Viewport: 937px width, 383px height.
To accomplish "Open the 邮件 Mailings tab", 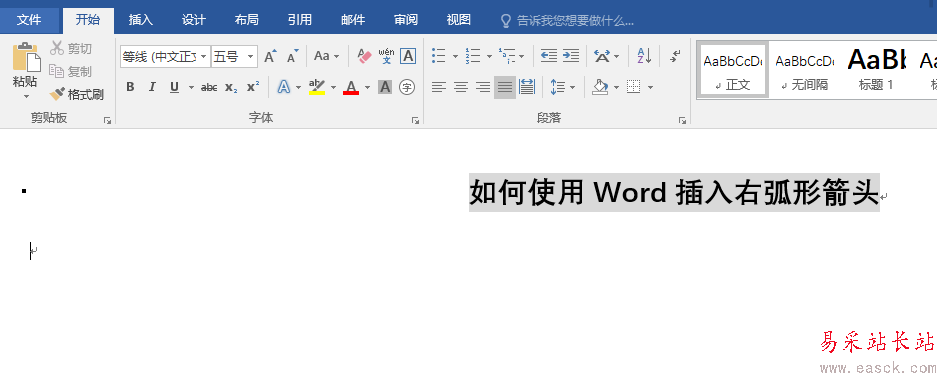I will pos(353,20).
